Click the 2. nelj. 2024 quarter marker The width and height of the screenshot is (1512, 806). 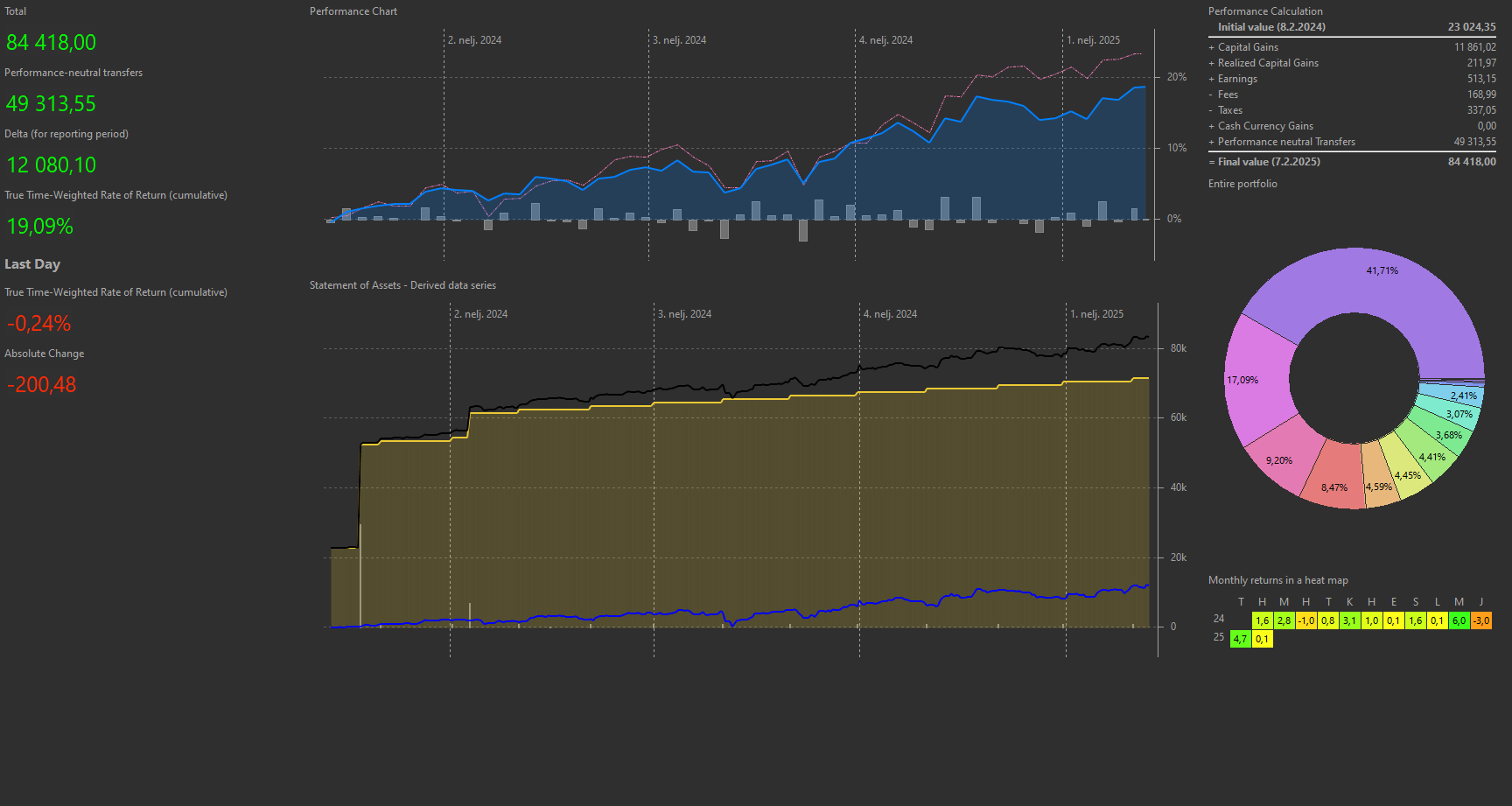click(475, 40)
